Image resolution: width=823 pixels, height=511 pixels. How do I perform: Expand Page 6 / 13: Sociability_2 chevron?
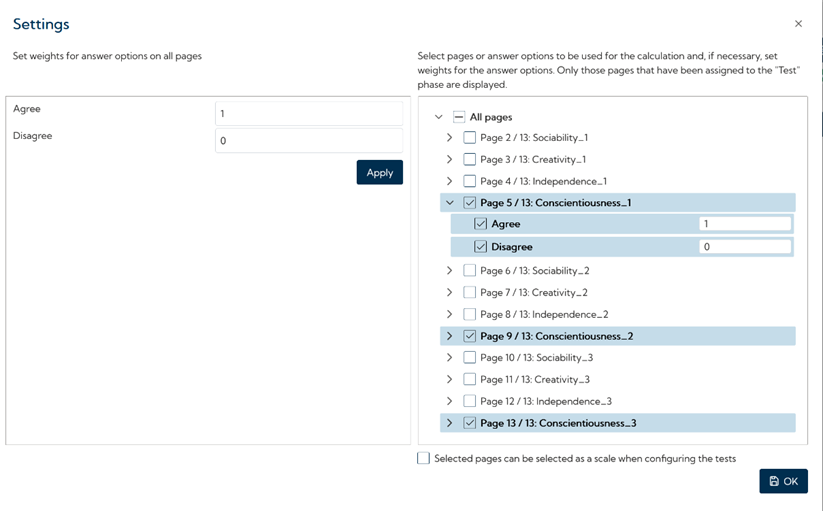[x=449, y=271]
